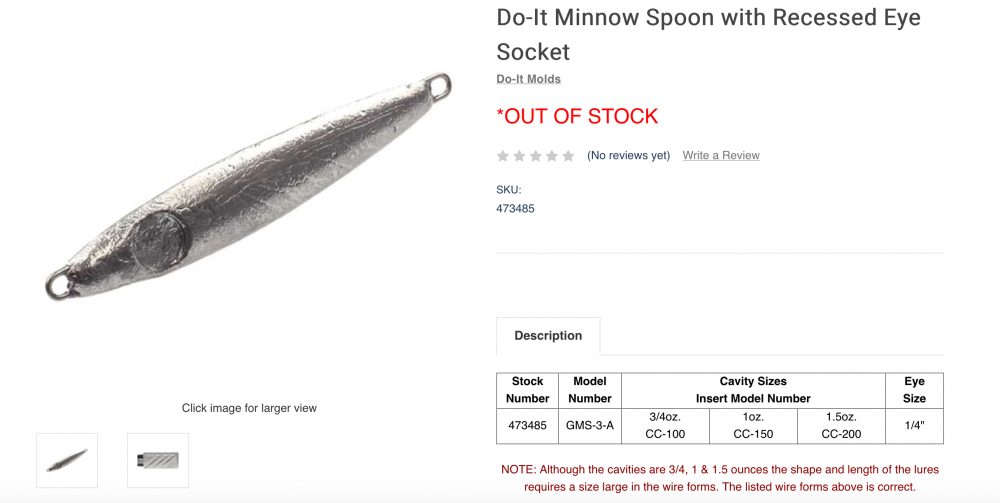Image resolution: width=1000 pixels, height=503 pixels.
Task: Click the fourth rating star
Action: (552, 156)
